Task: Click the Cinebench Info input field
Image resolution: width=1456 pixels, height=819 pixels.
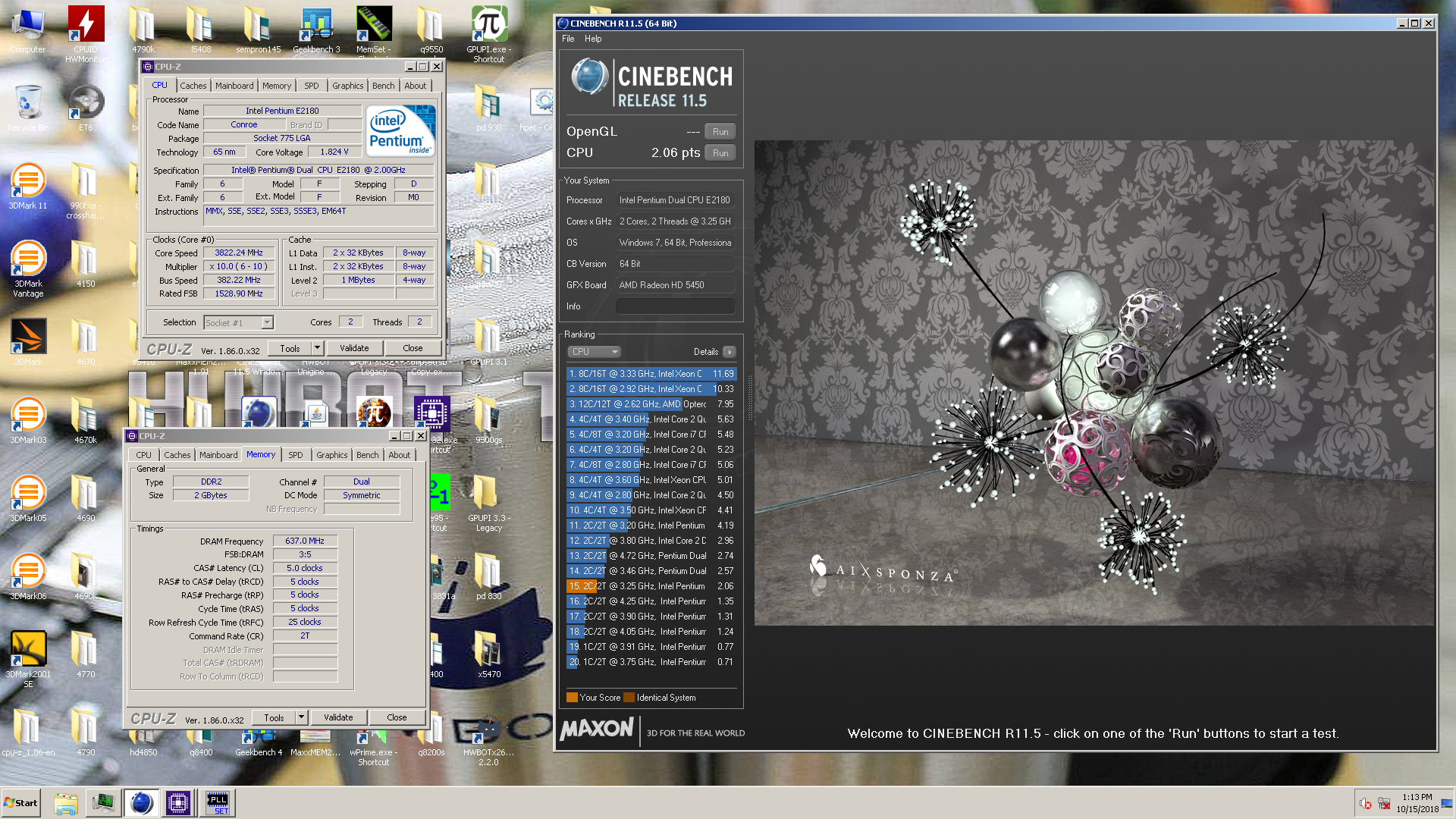Action: (675, 306)
